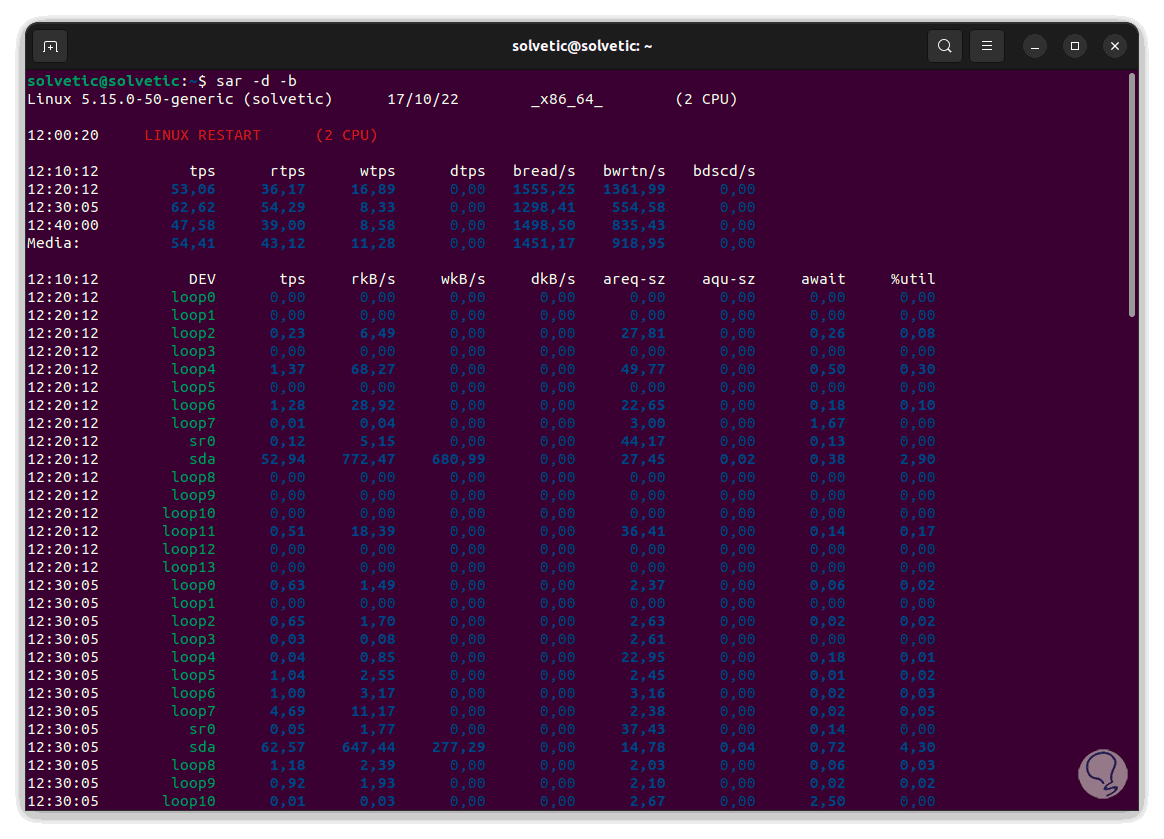Click the tps value 62,57
The width and height of the screenshot is (1164, 839).
[x=283, y=748]
